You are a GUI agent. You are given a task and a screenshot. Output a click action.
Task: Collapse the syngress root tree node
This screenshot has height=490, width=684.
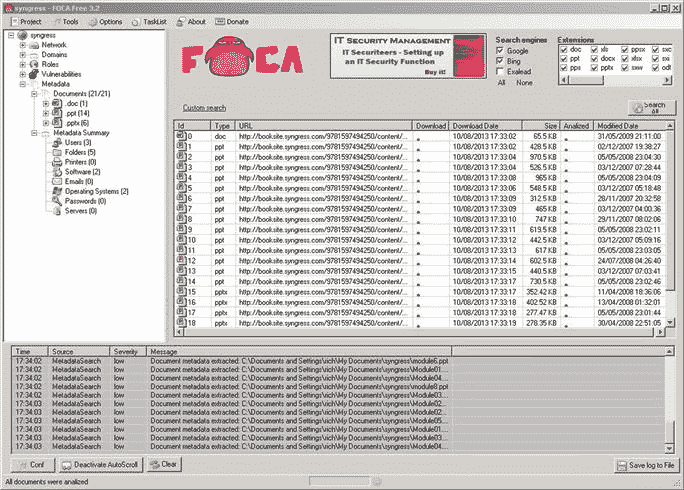tap(11, 35)
